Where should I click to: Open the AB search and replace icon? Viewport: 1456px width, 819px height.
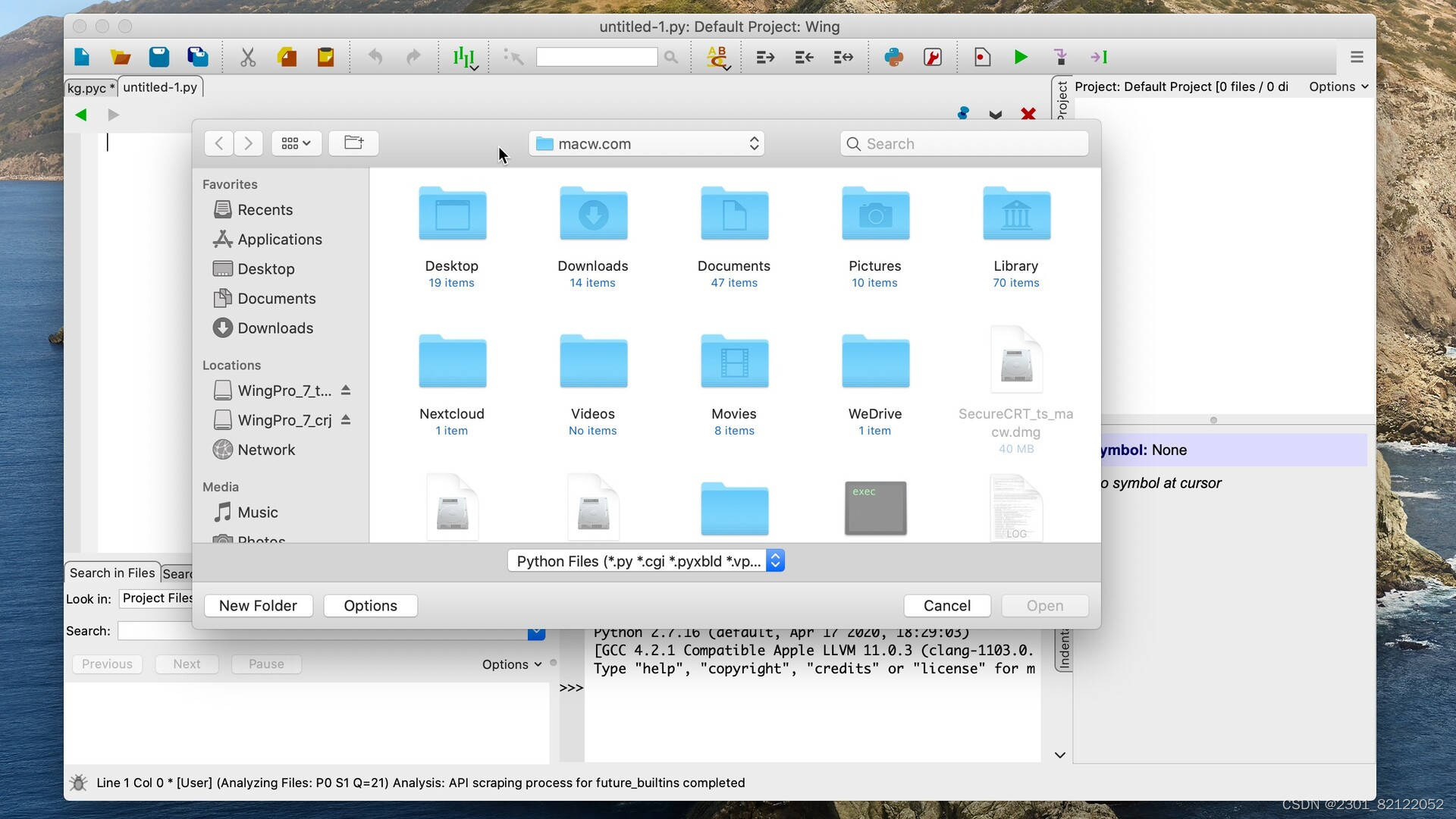point(717,58)
